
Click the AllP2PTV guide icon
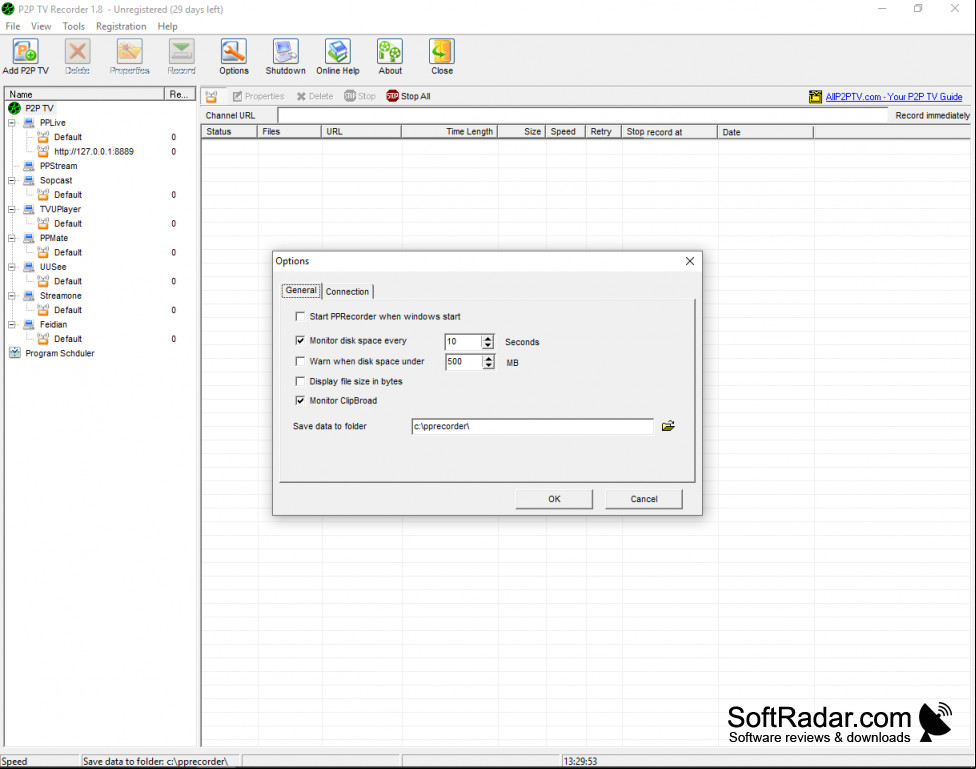pyautogui.click(x=815, y=97)
